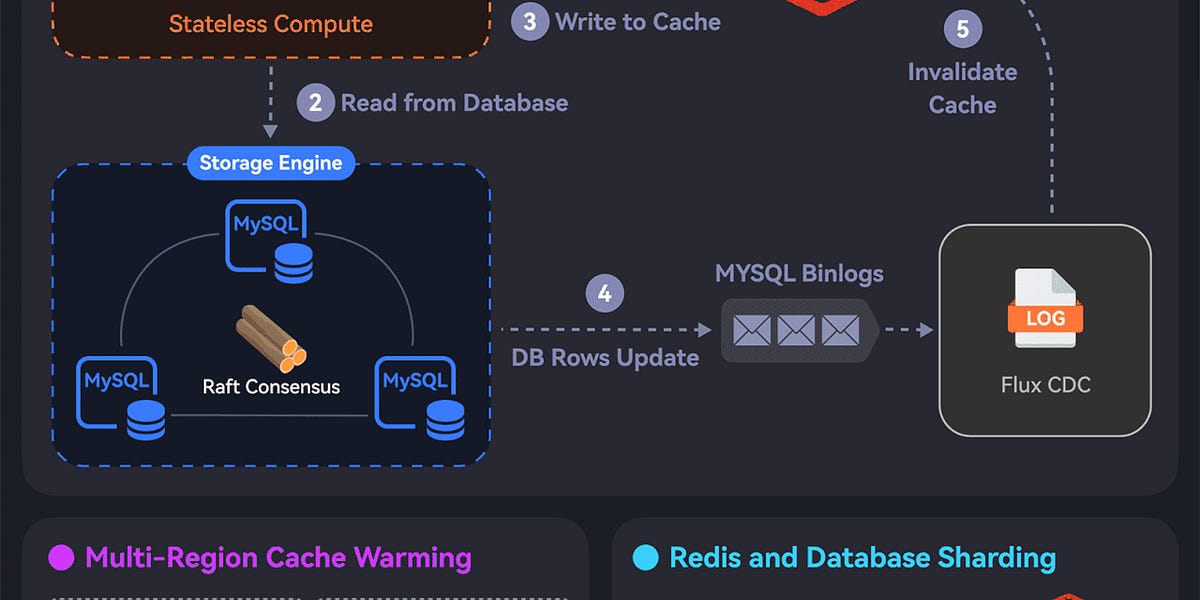Click the middle envelope in MYSQL Binlogs
Viewport: 1200px width, 600px height.
795,330
